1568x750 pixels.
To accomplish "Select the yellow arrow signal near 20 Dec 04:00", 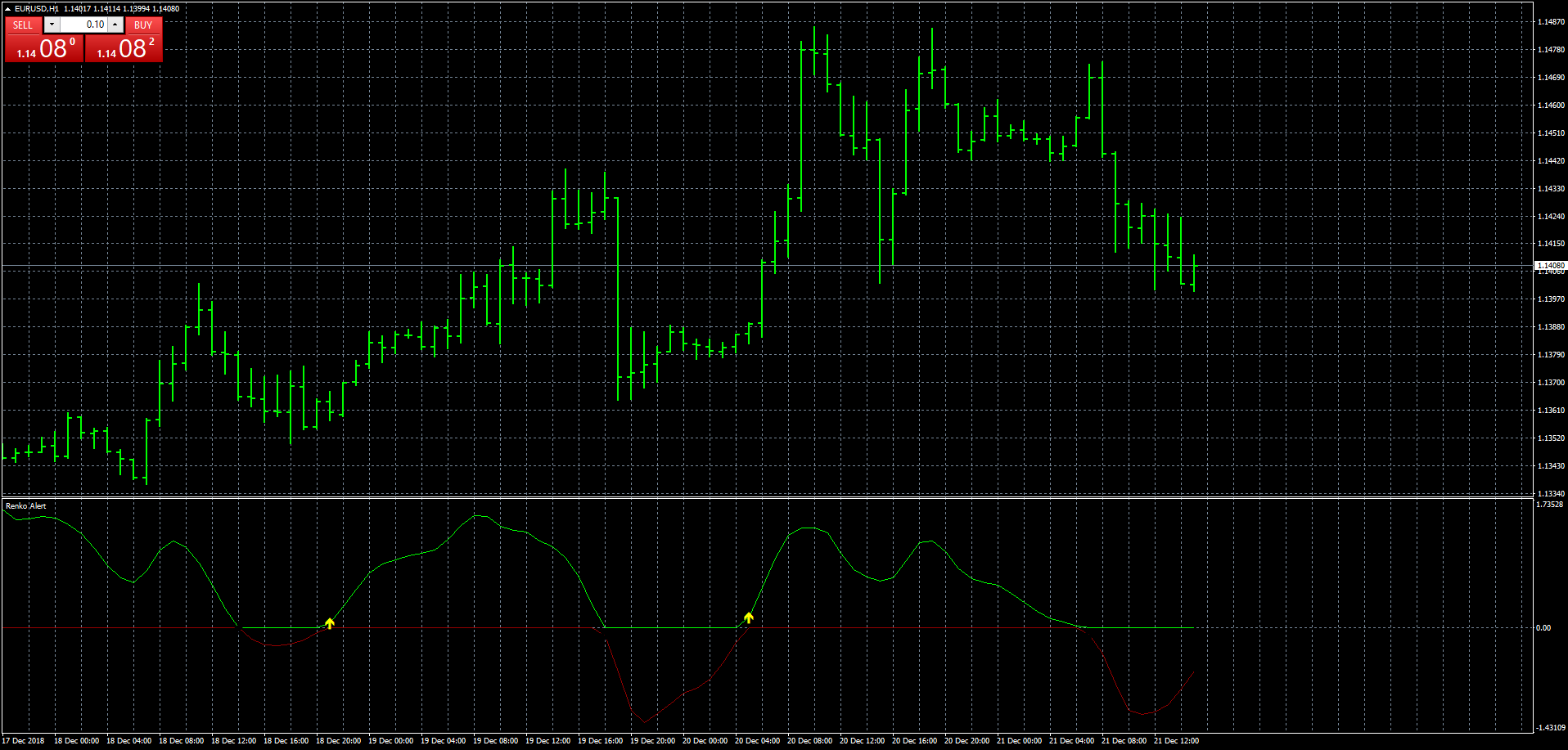I will [748, 618].
